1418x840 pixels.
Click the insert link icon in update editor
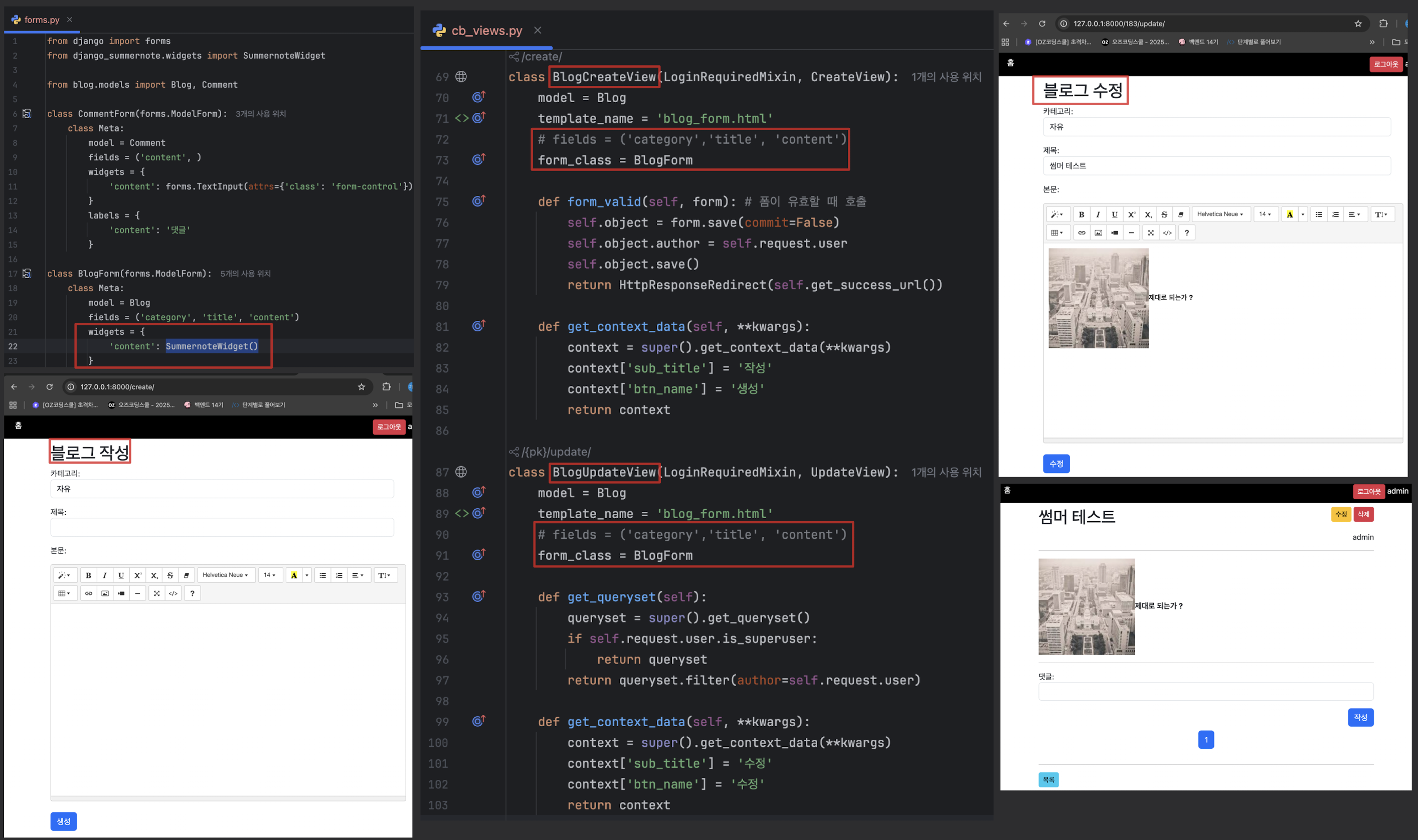[1082, 233]
